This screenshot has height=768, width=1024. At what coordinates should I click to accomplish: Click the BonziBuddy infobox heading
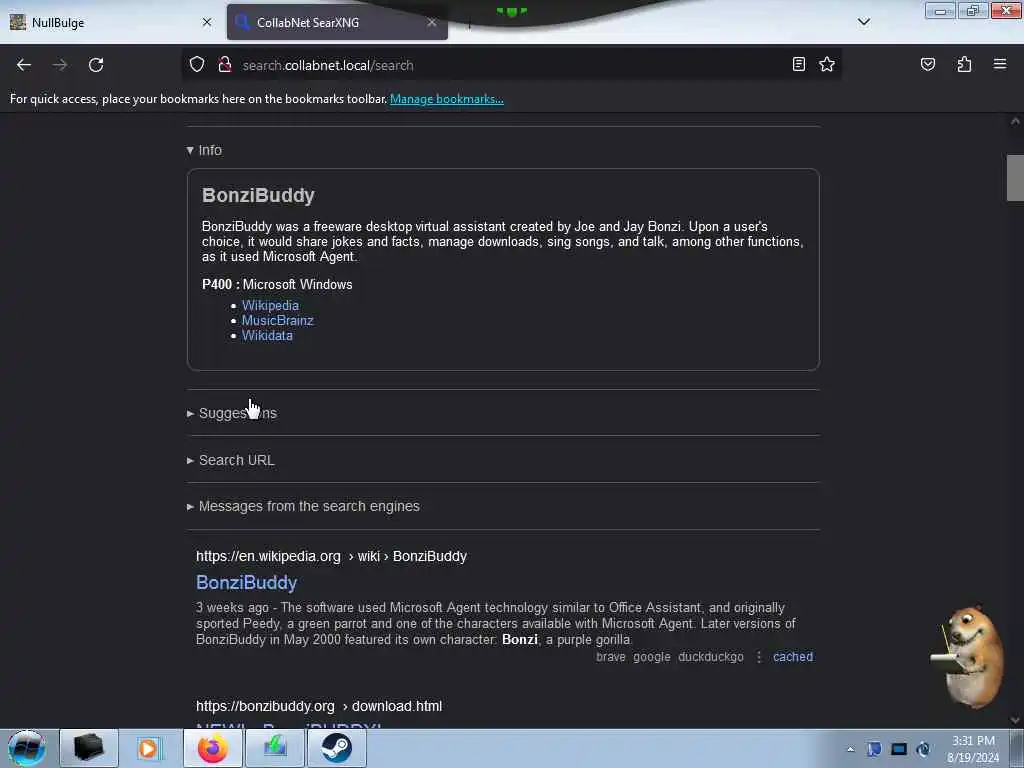[x=258, y=195]
